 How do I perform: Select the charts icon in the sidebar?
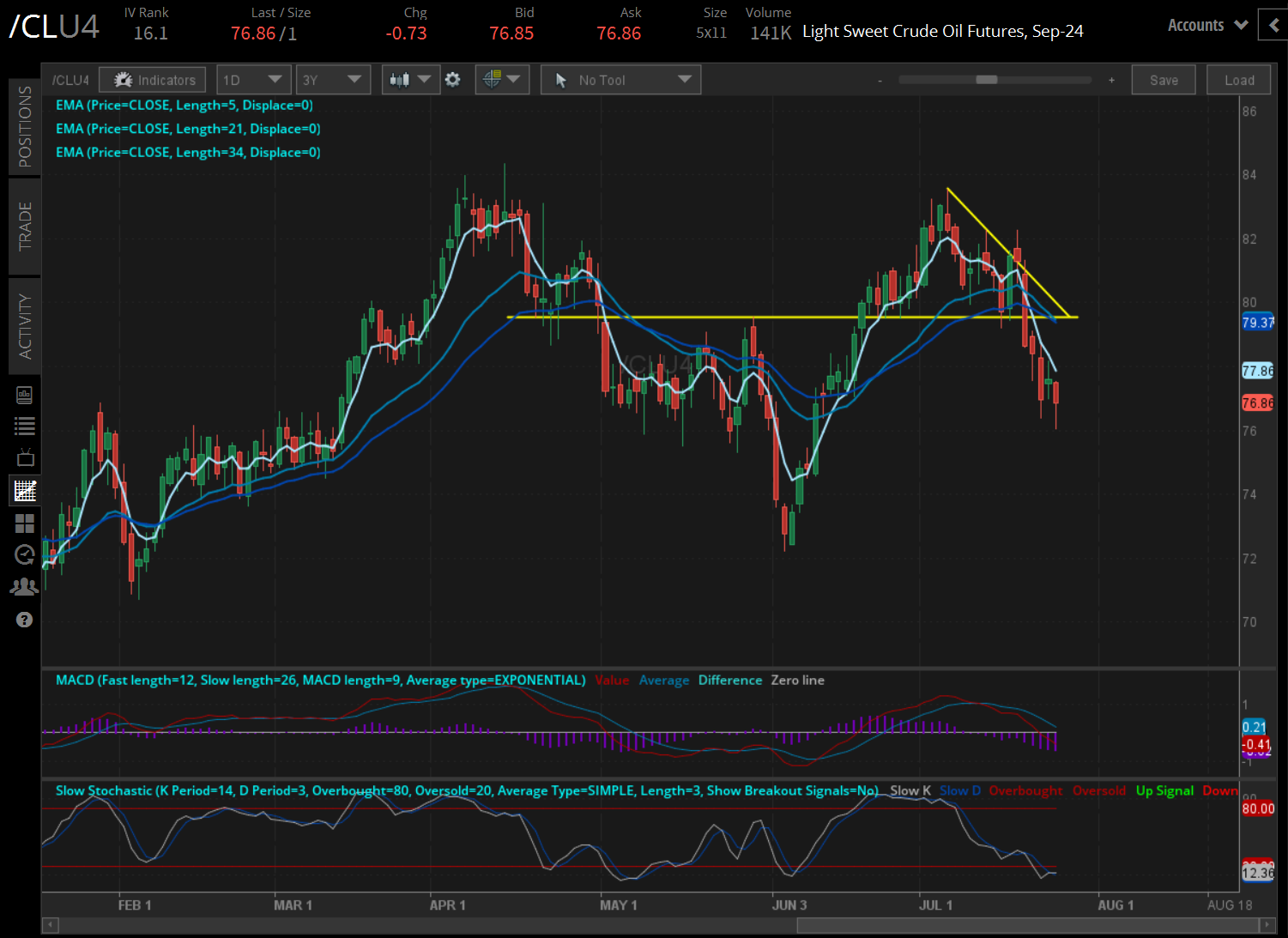tap(24, 490)
